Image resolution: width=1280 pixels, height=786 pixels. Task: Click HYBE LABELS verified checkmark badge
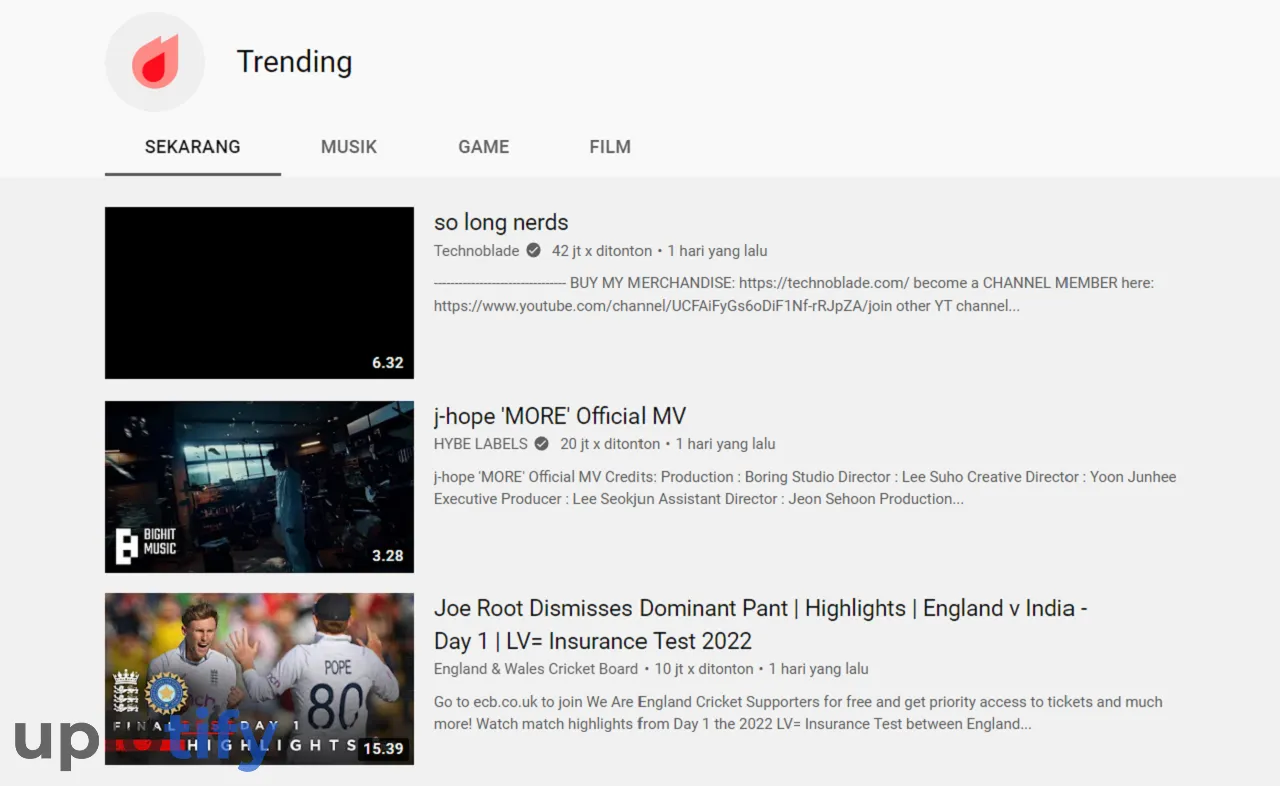coord(542,443)
